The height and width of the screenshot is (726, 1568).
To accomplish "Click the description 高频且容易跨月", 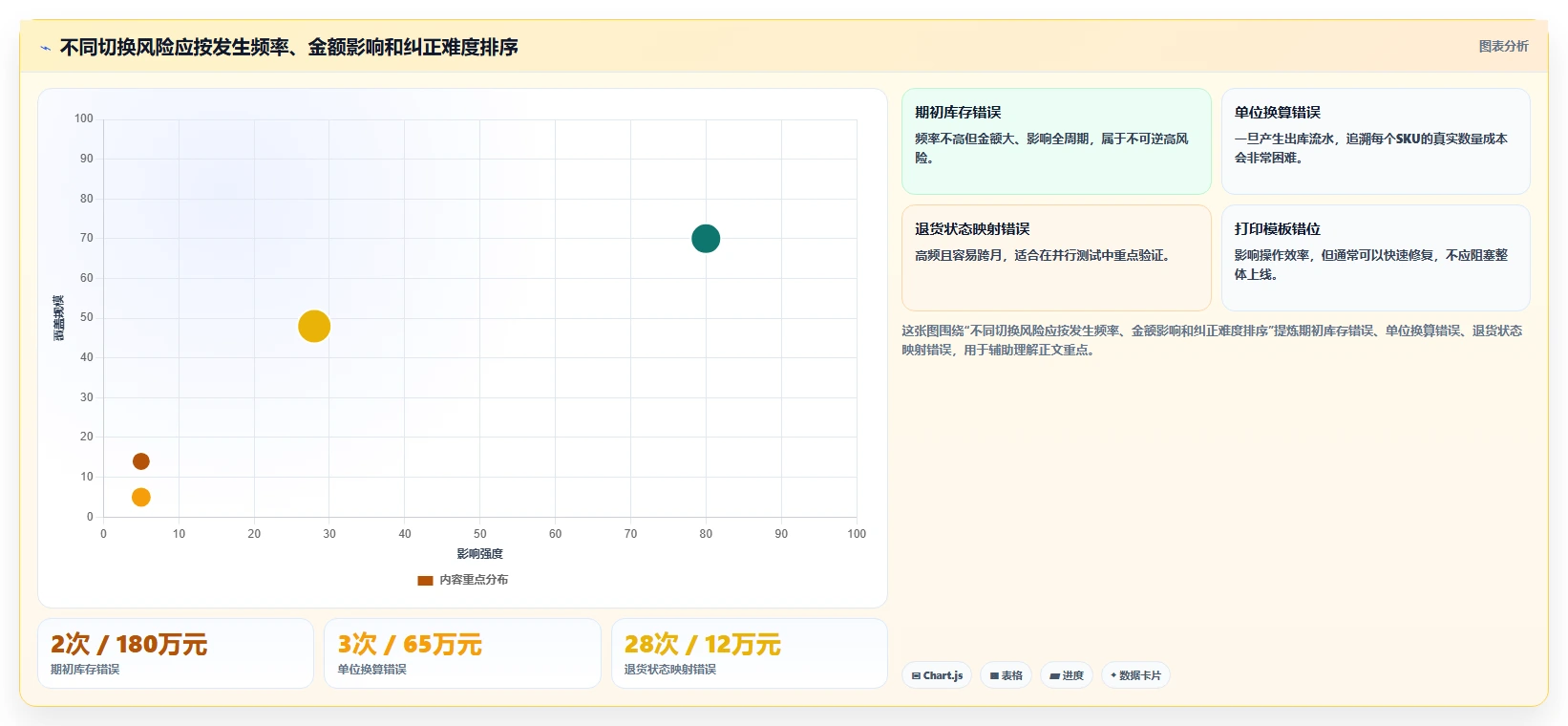I will pyautogui.click(x=1043, y=255).
